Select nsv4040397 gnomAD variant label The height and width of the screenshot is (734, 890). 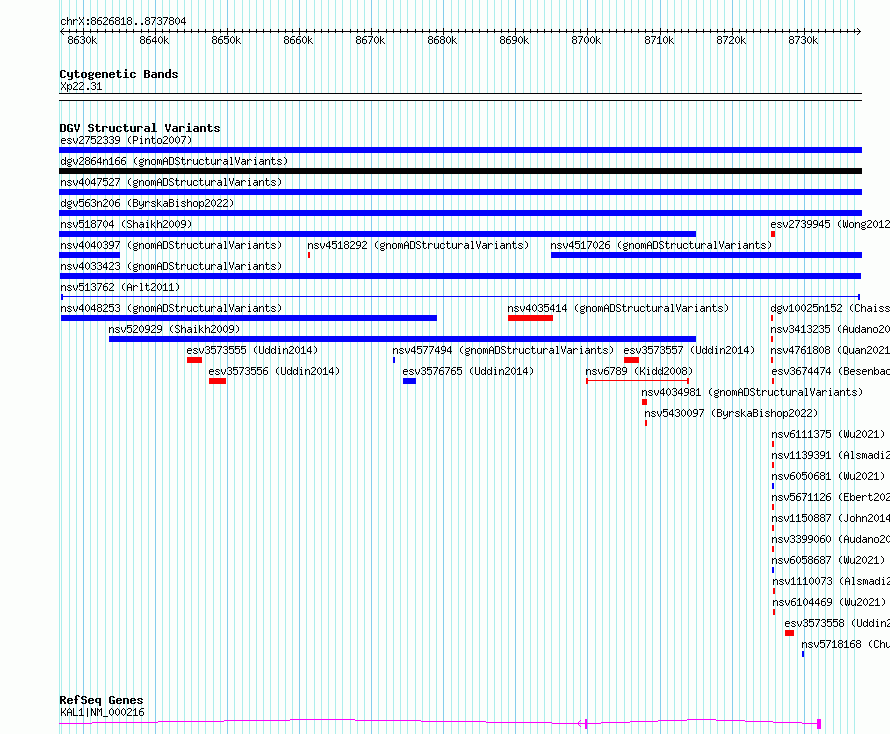pos(171,245)
